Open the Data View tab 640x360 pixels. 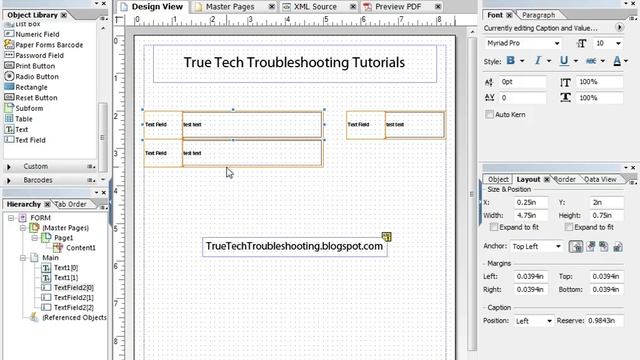(600, 179)
